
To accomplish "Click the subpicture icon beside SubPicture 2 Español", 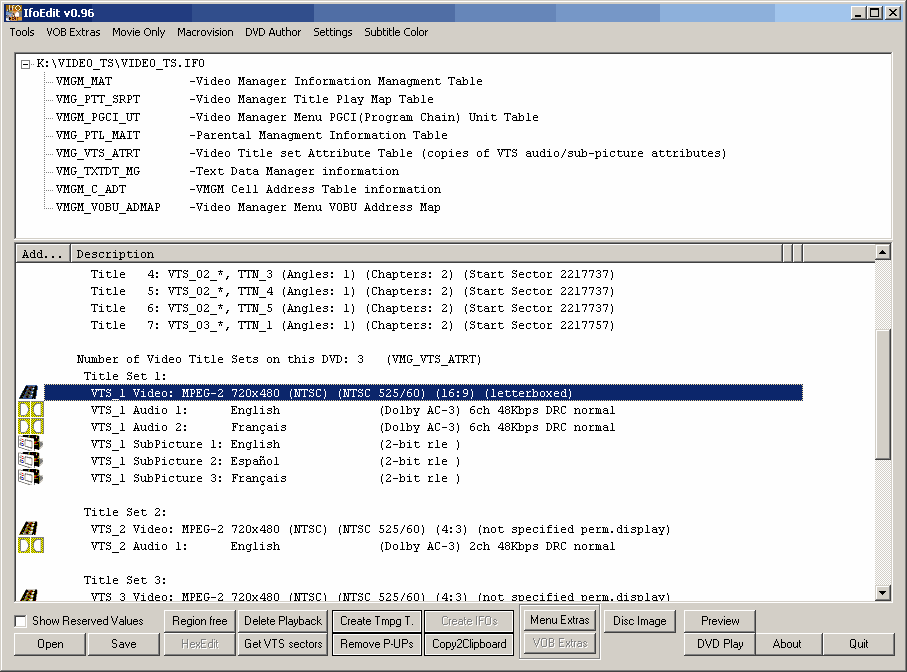I will pyautogui.click(x=30, y=460).
